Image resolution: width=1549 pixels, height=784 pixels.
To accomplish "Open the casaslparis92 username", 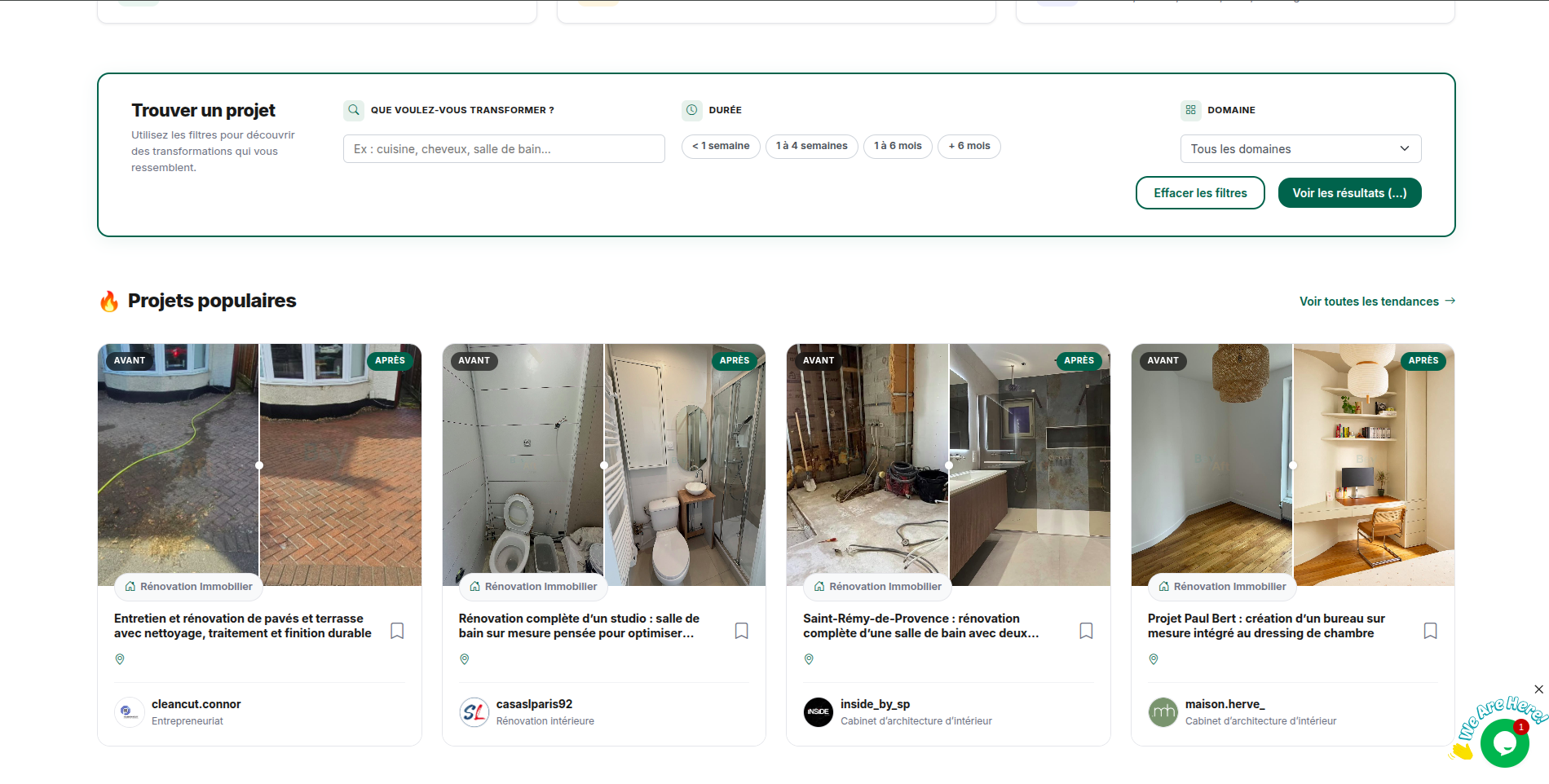I will point(534,704).
